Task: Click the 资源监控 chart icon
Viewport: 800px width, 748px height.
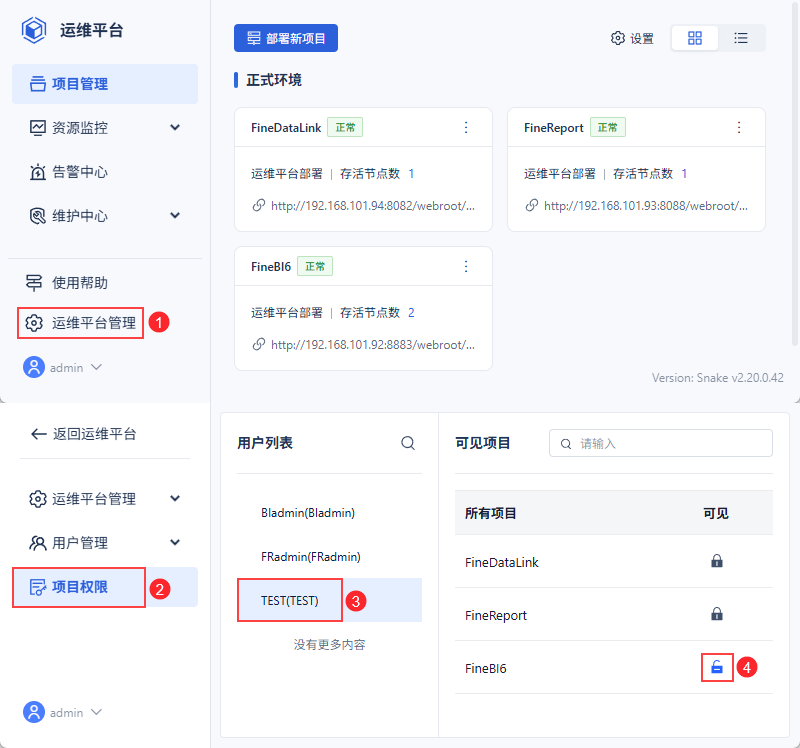Action: coord(37,128)
